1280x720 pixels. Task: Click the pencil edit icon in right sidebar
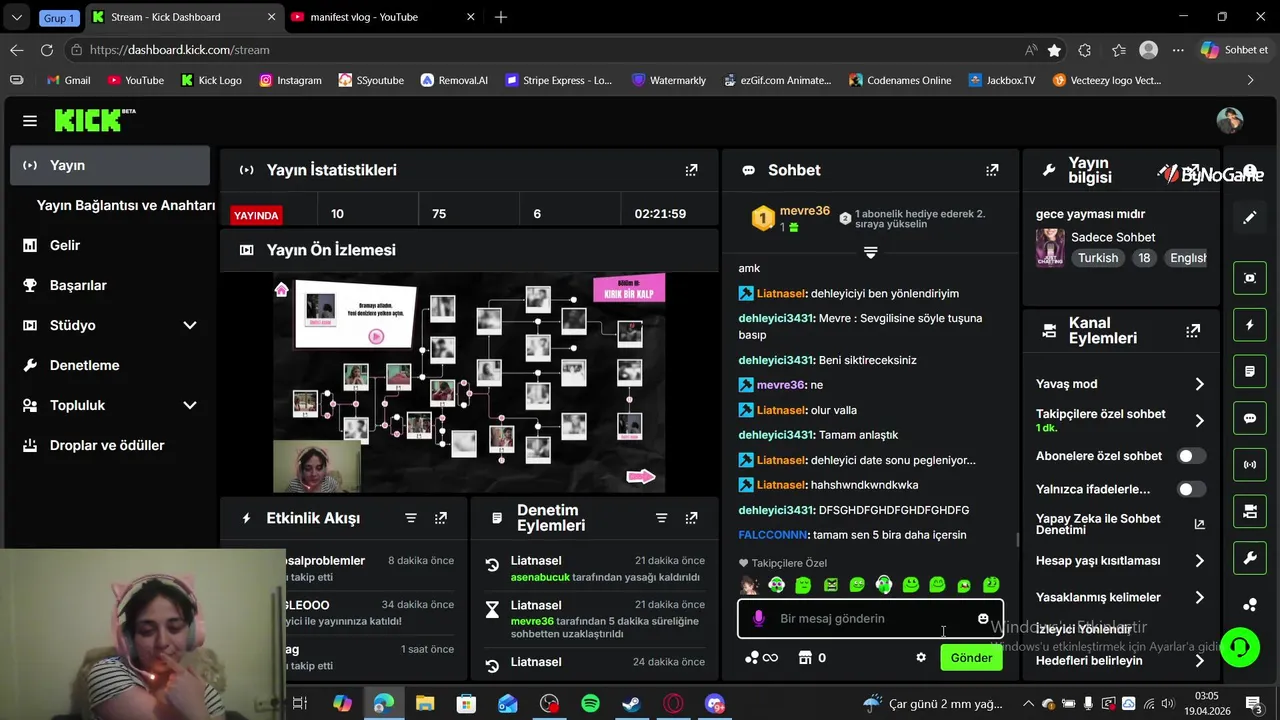[x=1250, y=217]
